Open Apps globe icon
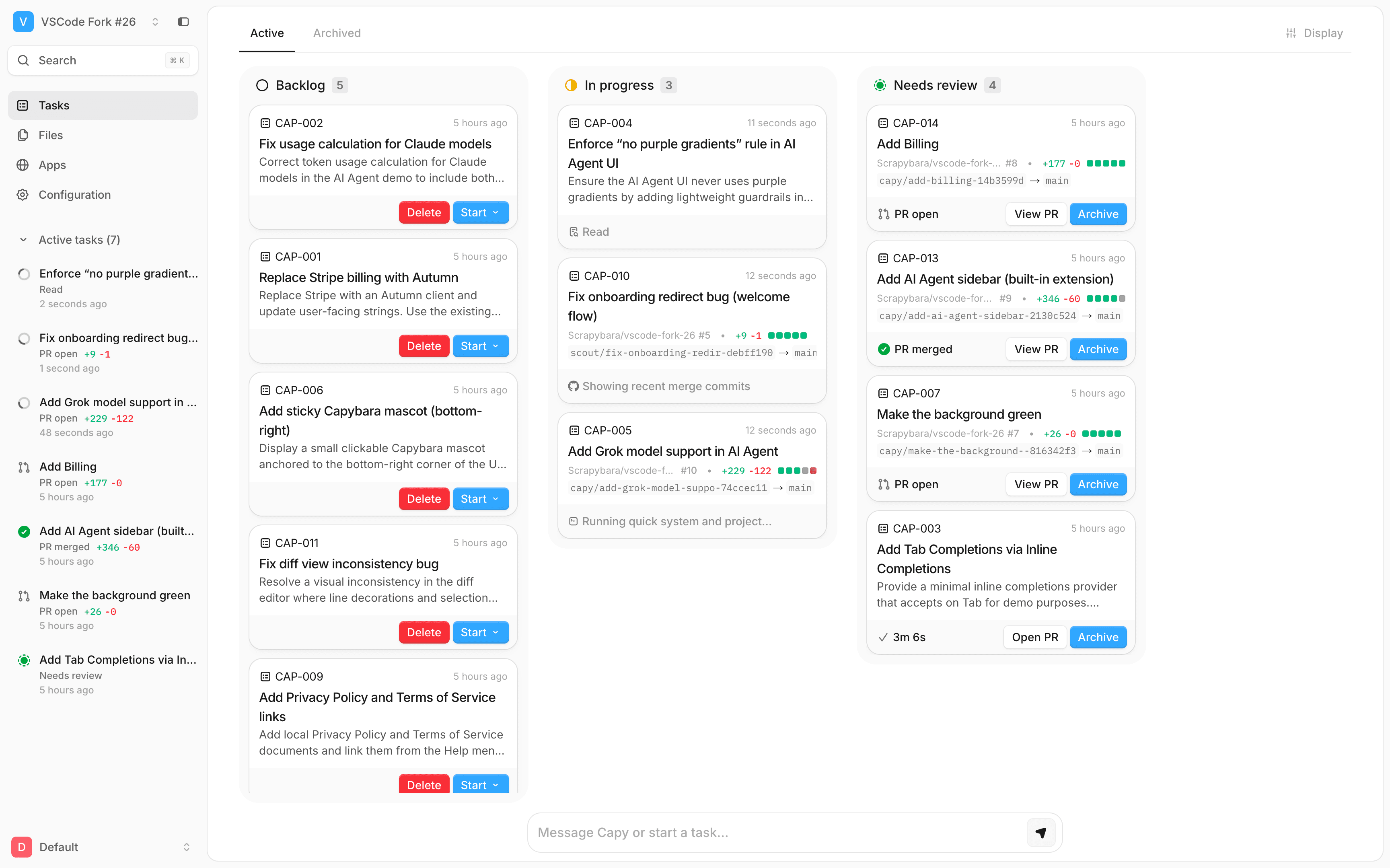The width and height of the screenshot is (1390, 868). [23, 165]
